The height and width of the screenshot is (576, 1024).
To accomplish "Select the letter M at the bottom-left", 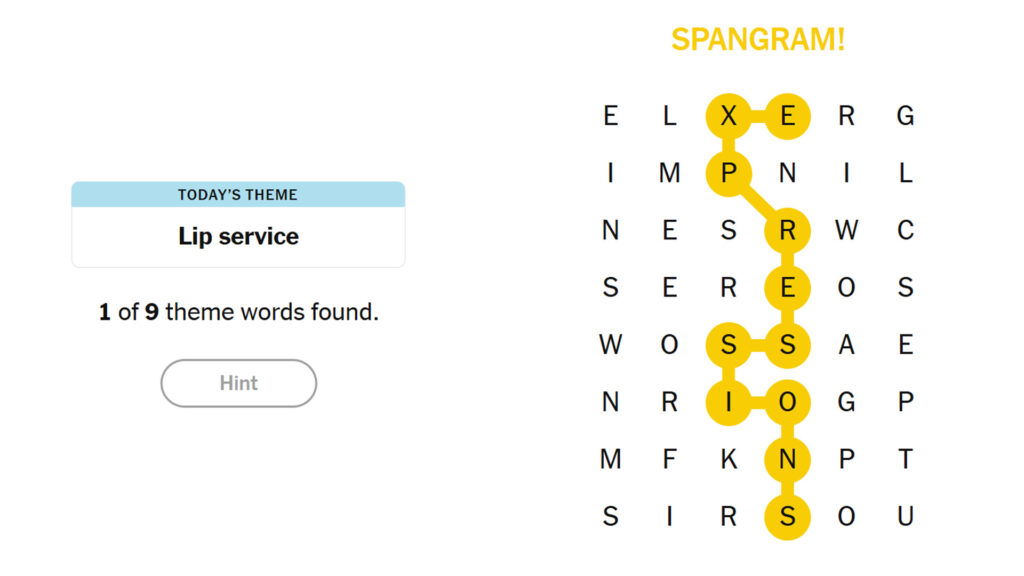I will [608, 460].
